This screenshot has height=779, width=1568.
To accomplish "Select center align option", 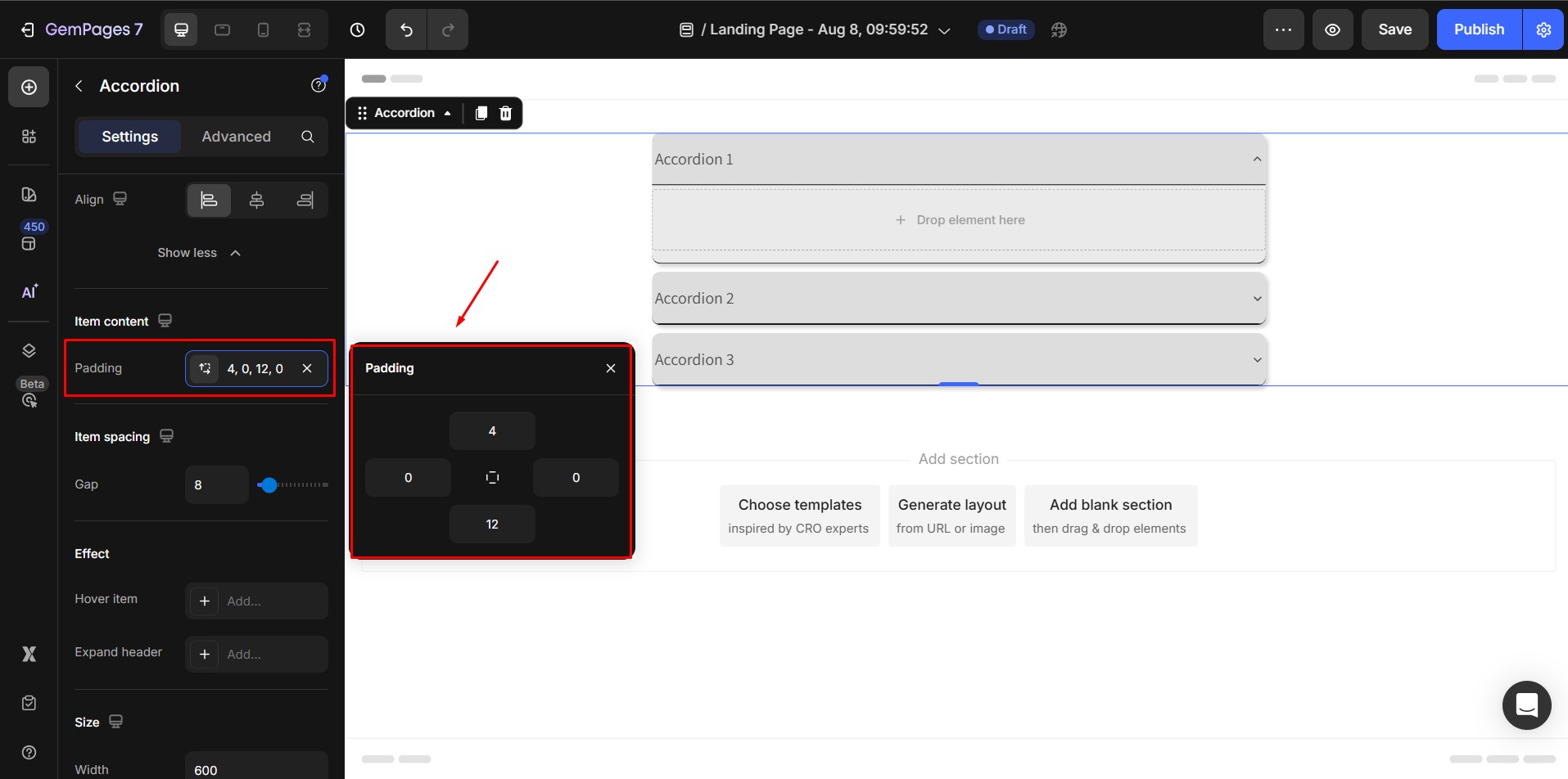I will (x=256, y=200).
